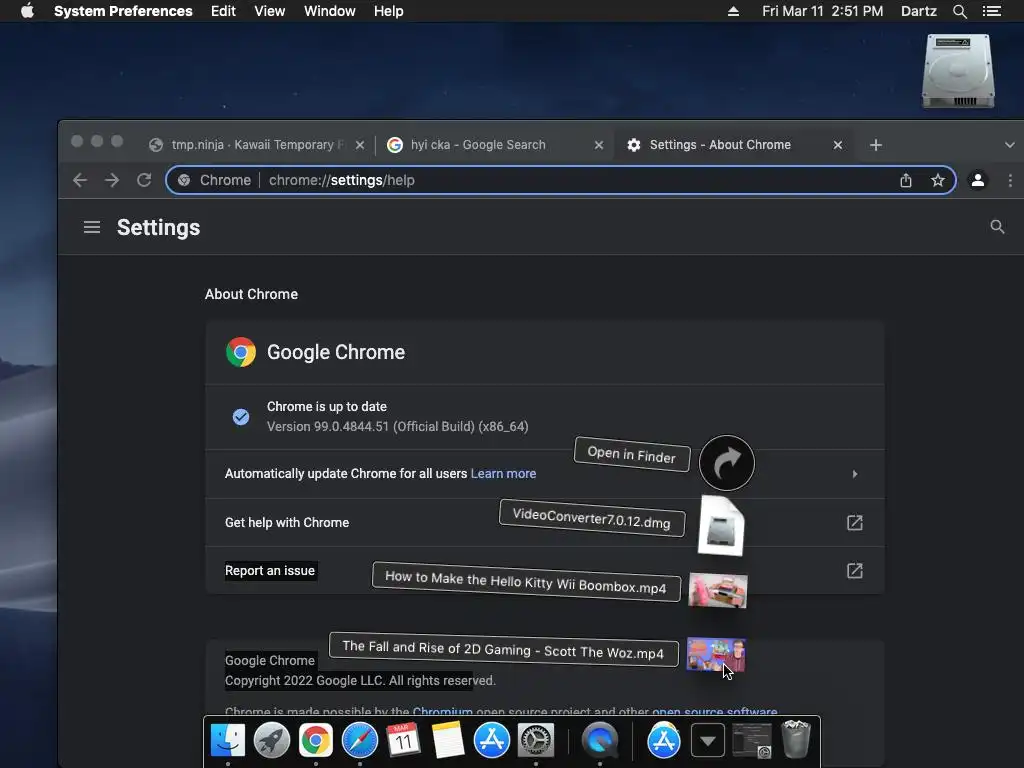Image resolution: width=1024 pixels, height=768 pixels.
Task: Click the VideoConverter dmg file icon
Action: (721, 526)
